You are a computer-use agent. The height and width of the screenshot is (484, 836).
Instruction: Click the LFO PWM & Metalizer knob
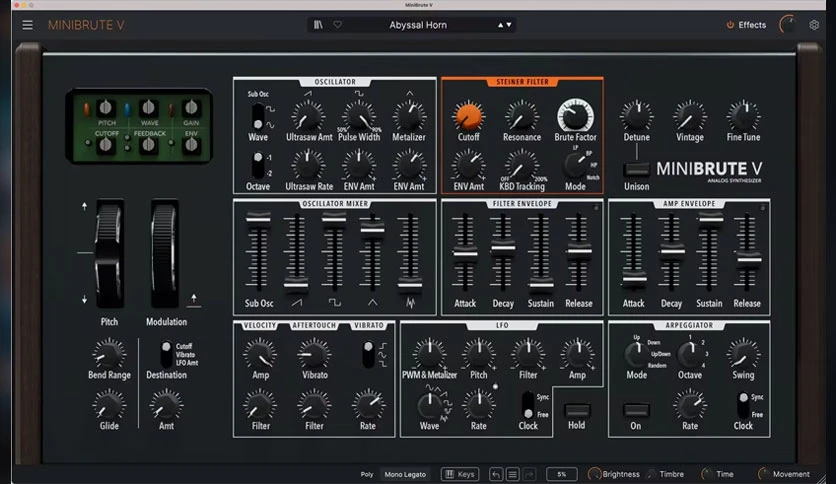pyautogui.click(x=429, y=354)
